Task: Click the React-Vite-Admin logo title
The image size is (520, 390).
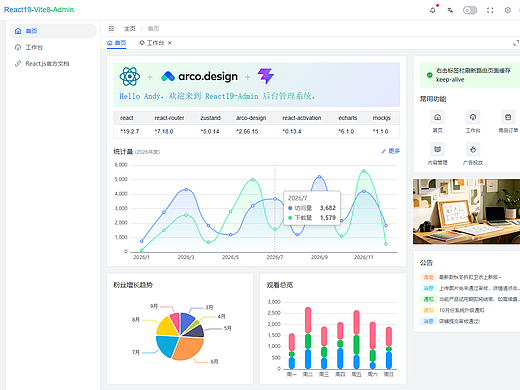Action: coord(39,10)
